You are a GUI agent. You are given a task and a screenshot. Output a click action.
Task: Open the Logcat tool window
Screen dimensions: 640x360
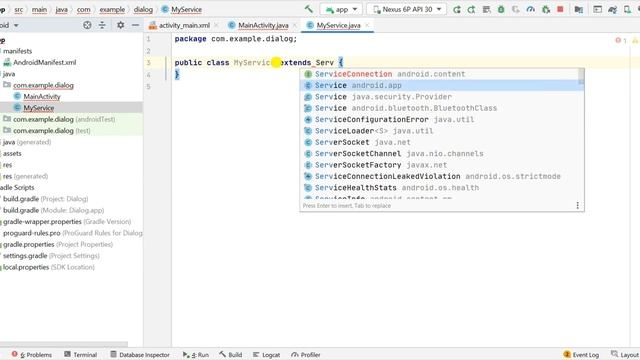[266, 355]
